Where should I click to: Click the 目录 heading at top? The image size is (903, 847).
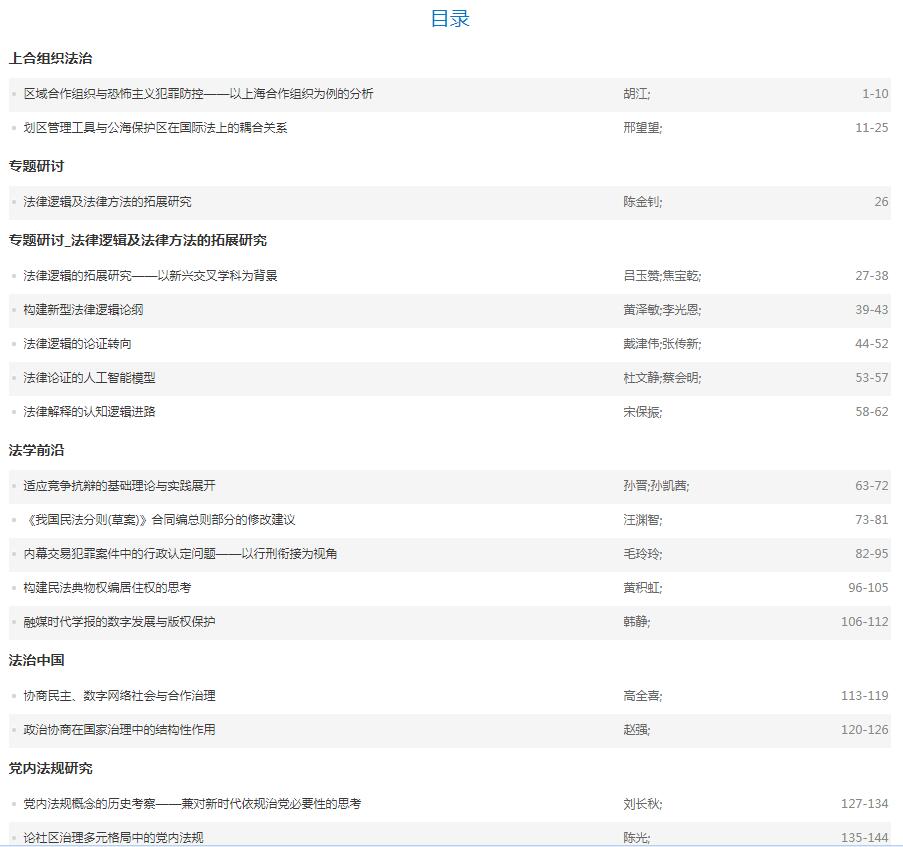point(450,18)
